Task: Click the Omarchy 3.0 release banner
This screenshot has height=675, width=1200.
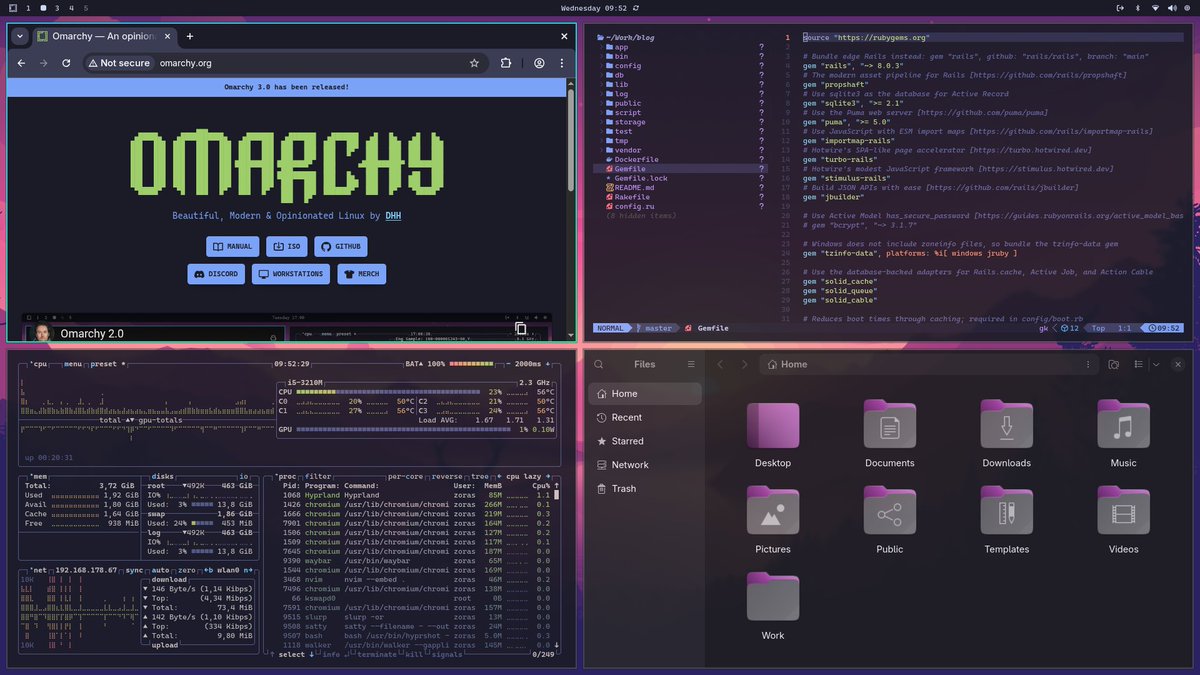Action: tap(286, 87)
